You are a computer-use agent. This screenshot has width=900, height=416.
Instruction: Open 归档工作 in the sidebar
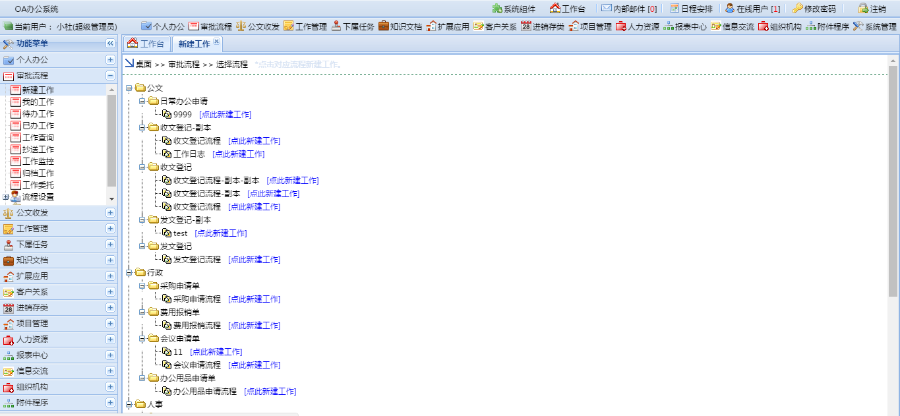[38, 173]
